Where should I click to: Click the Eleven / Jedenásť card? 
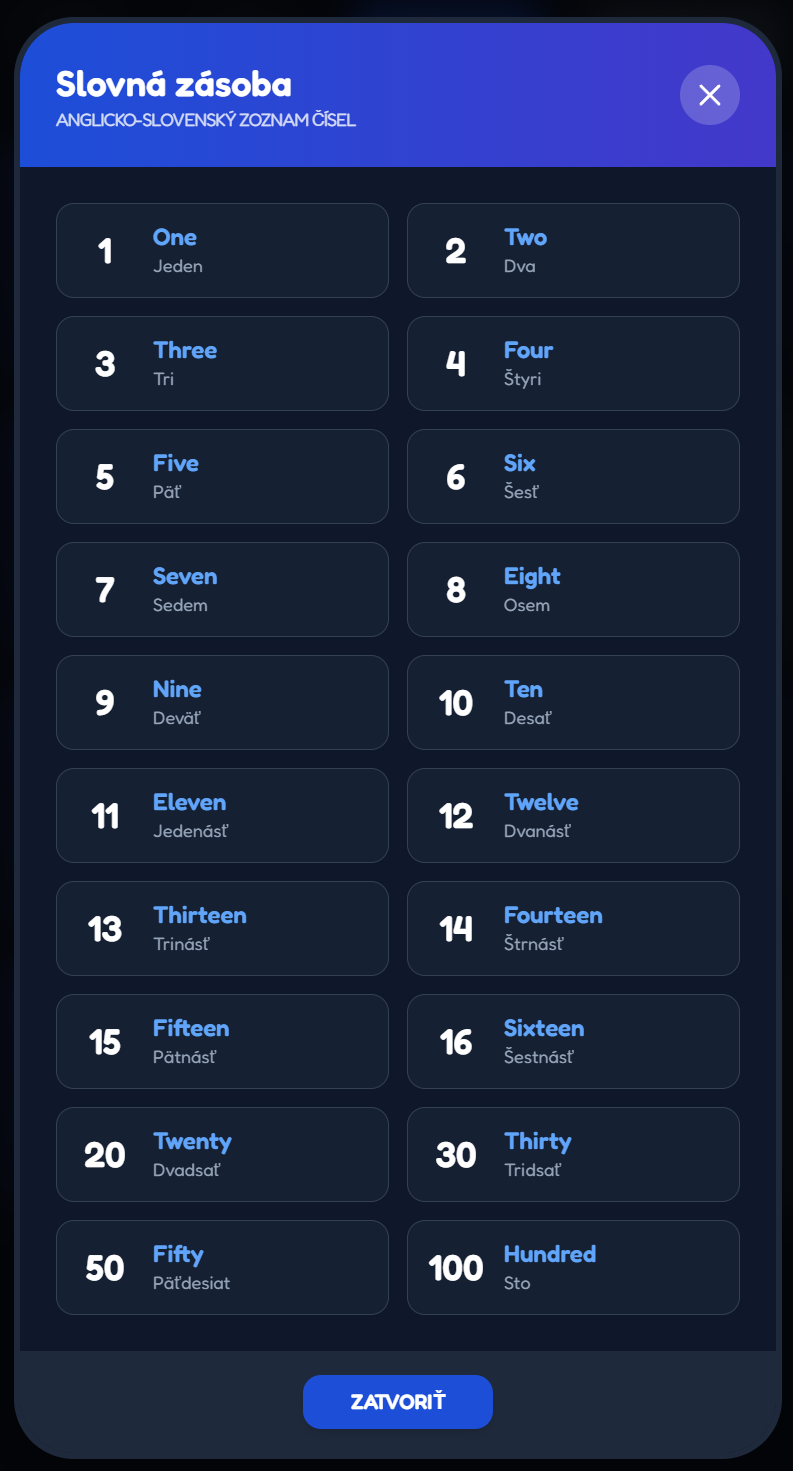pos(222,816)
